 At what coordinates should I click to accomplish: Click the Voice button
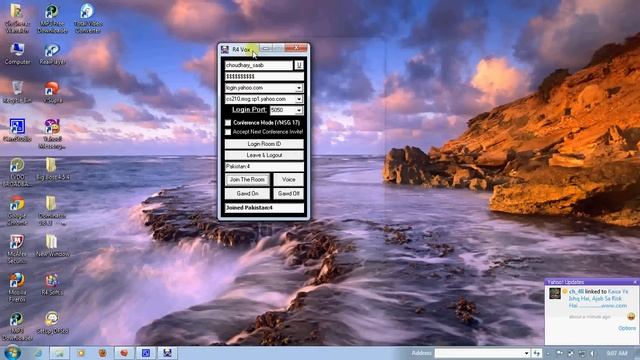pyautogui.click(x=289, y=180)
